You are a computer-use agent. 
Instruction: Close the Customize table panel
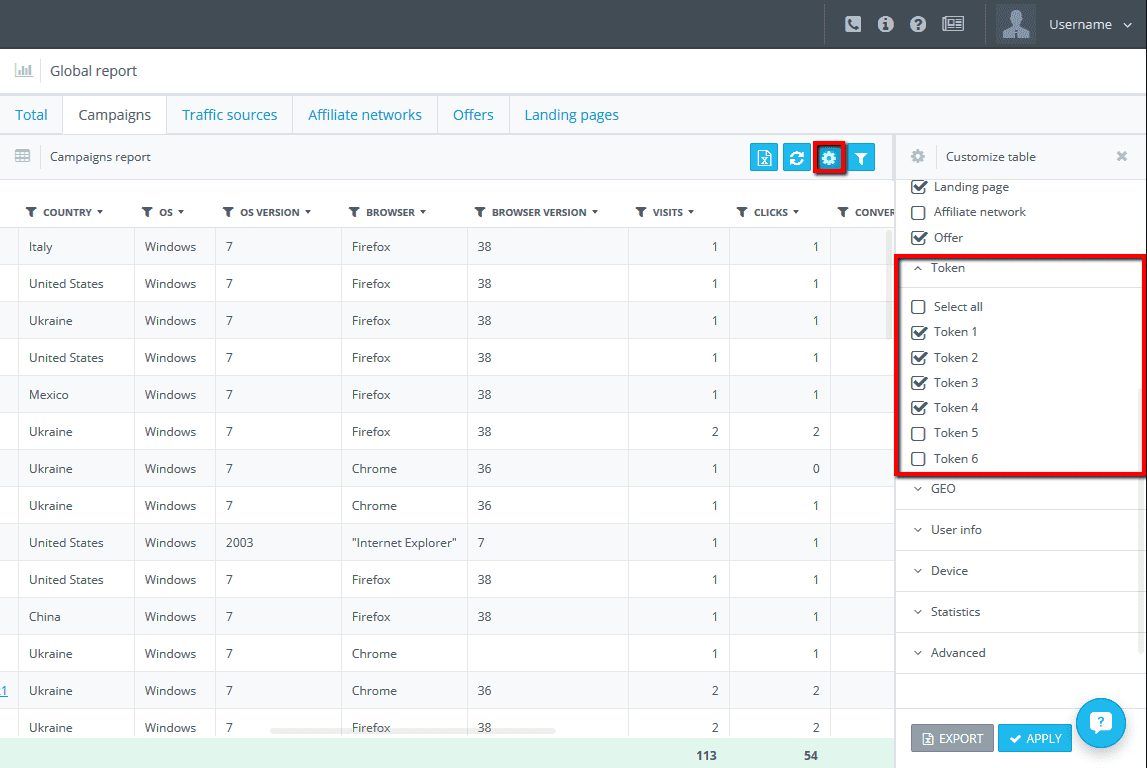pos(1121,156)
